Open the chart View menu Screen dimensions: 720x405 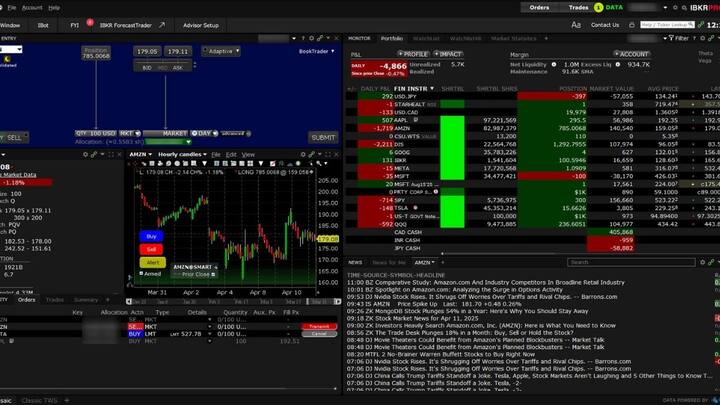[248, 155]
